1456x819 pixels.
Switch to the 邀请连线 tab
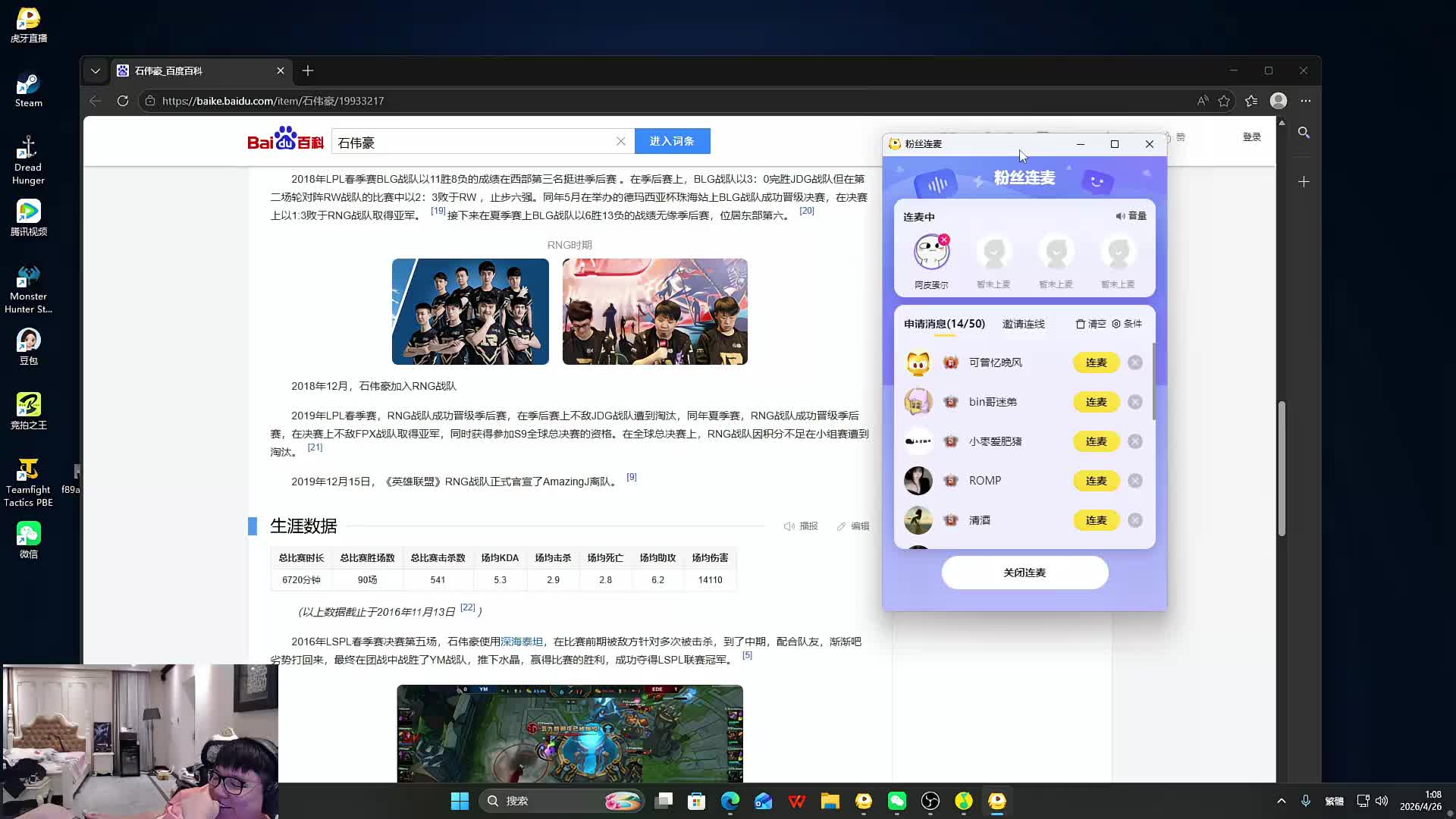pos(1023,324)
